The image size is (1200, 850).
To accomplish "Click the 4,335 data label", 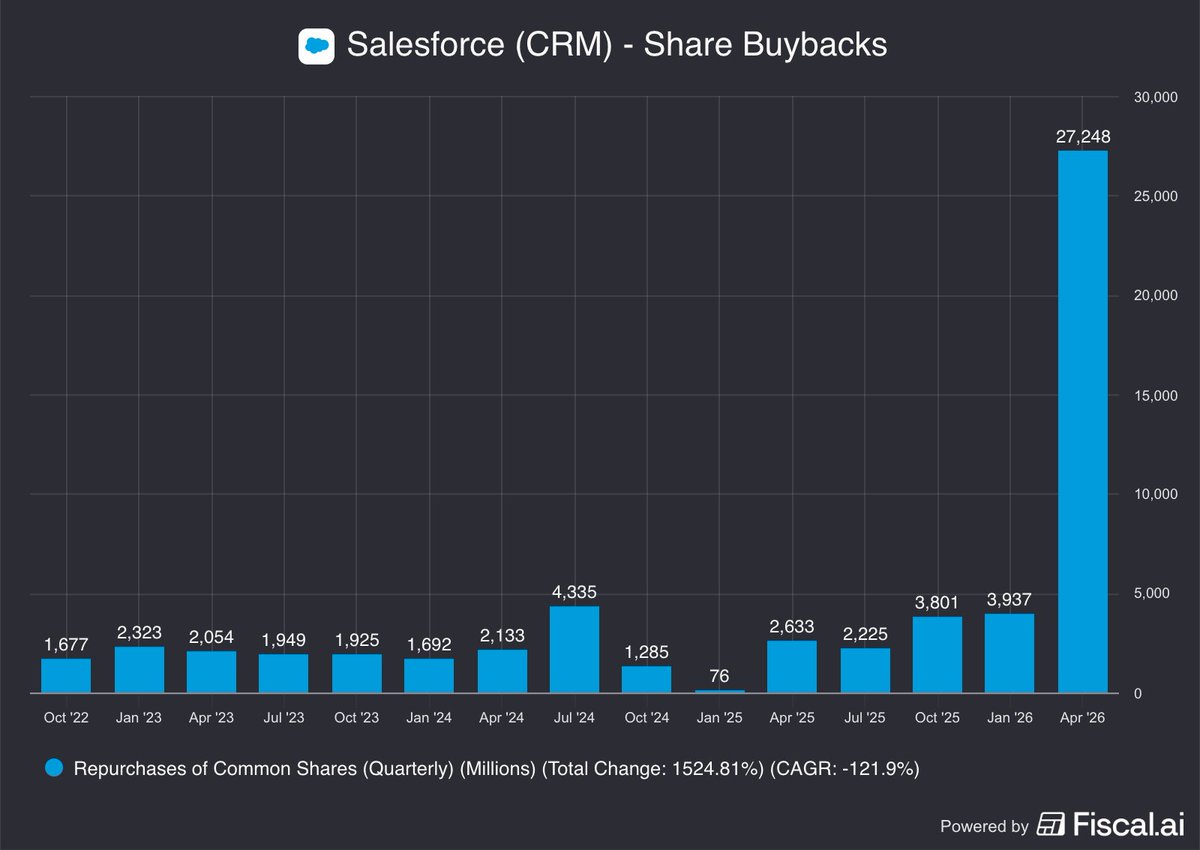I will pyautogui.click(x=575, y=592).
